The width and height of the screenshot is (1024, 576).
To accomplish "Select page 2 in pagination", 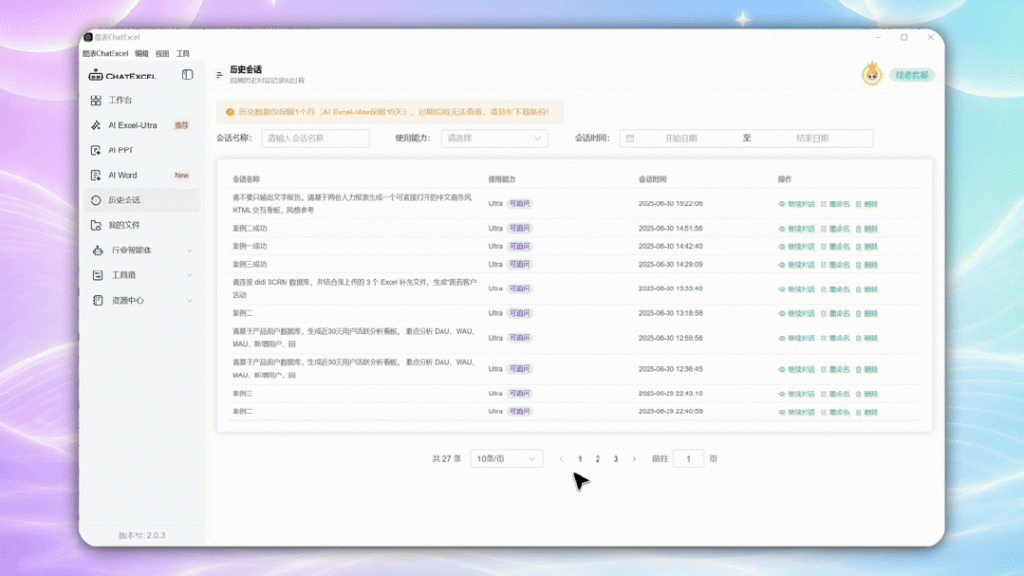I will click(598, 459).
